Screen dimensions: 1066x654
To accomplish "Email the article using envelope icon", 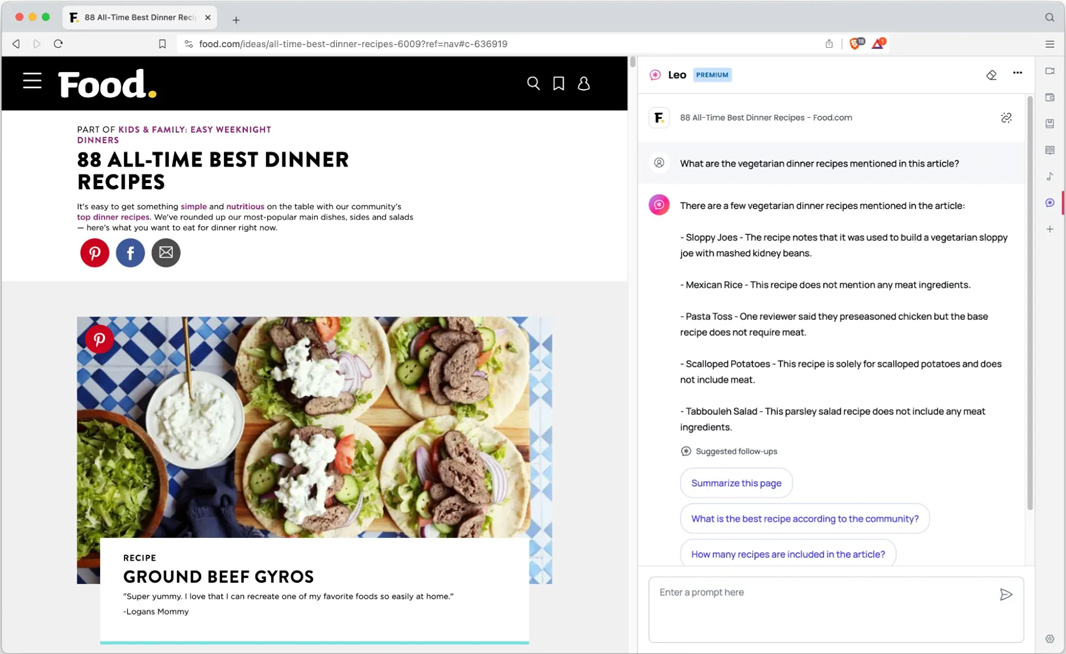I will [x=166, y=253].
